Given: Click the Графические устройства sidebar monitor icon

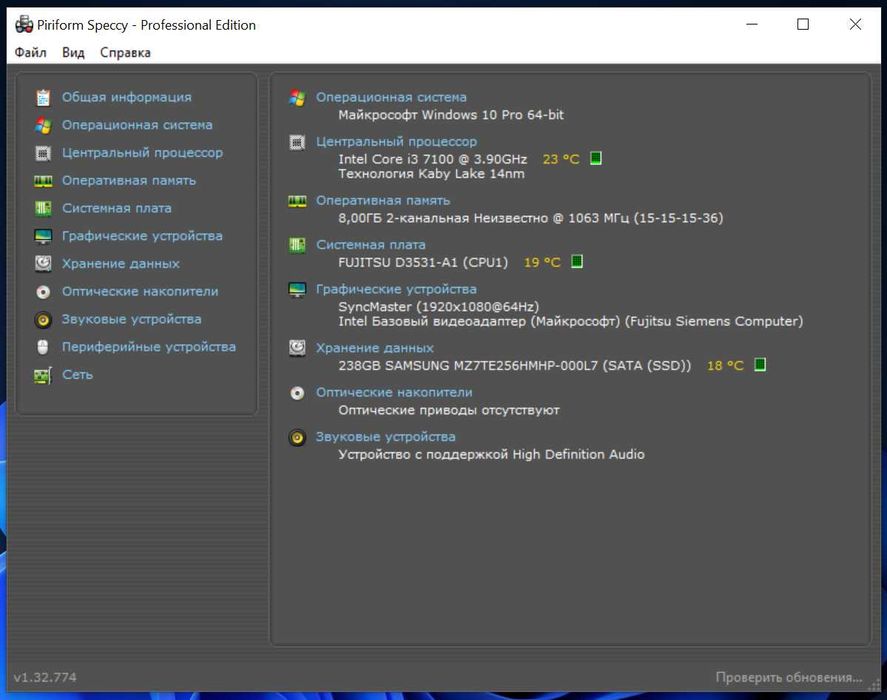Looking at the screenshot, I should tap(43, 236).
